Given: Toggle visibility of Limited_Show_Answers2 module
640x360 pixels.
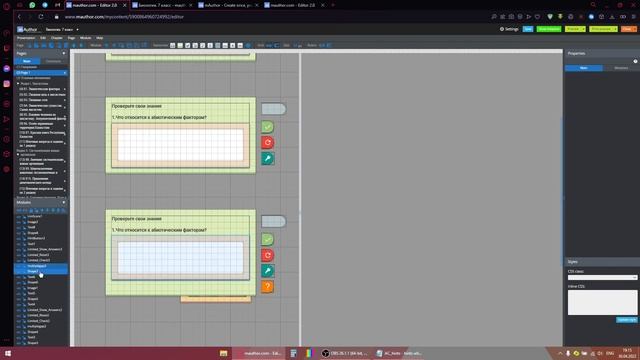Looking at the screenshot, I should pyautogui.click(x=19, y=310).
